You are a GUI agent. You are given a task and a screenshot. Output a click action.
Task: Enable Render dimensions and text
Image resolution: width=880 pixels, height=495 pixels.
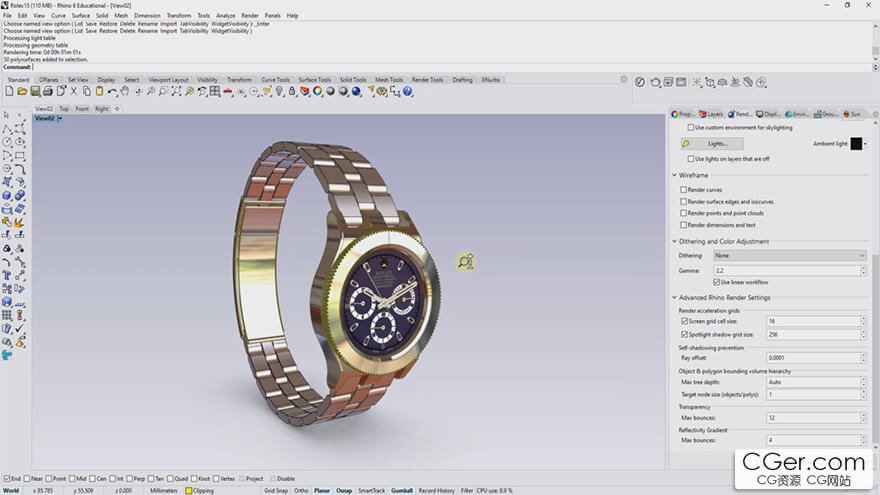click(684, 225)
